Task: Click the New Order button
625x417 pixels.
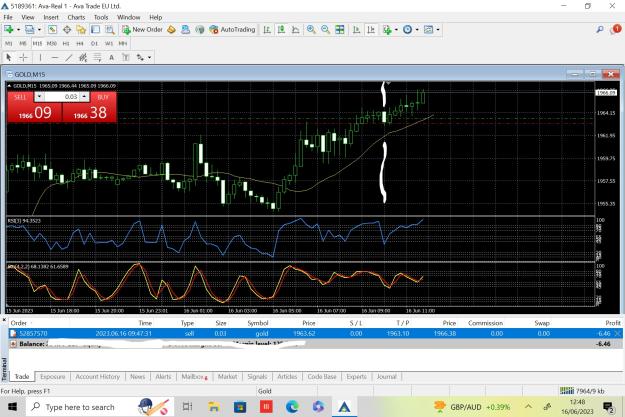Action: click(x=142, y=30)
